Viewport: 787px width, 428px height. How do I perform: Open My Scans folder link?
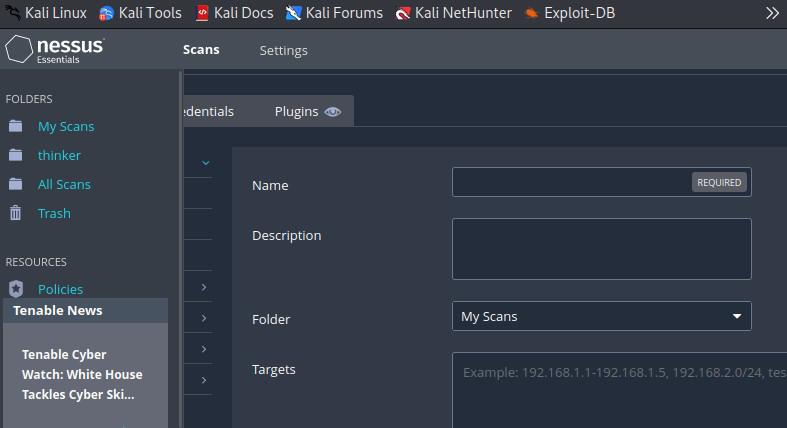pyautogui.click(x=66, y=126)
